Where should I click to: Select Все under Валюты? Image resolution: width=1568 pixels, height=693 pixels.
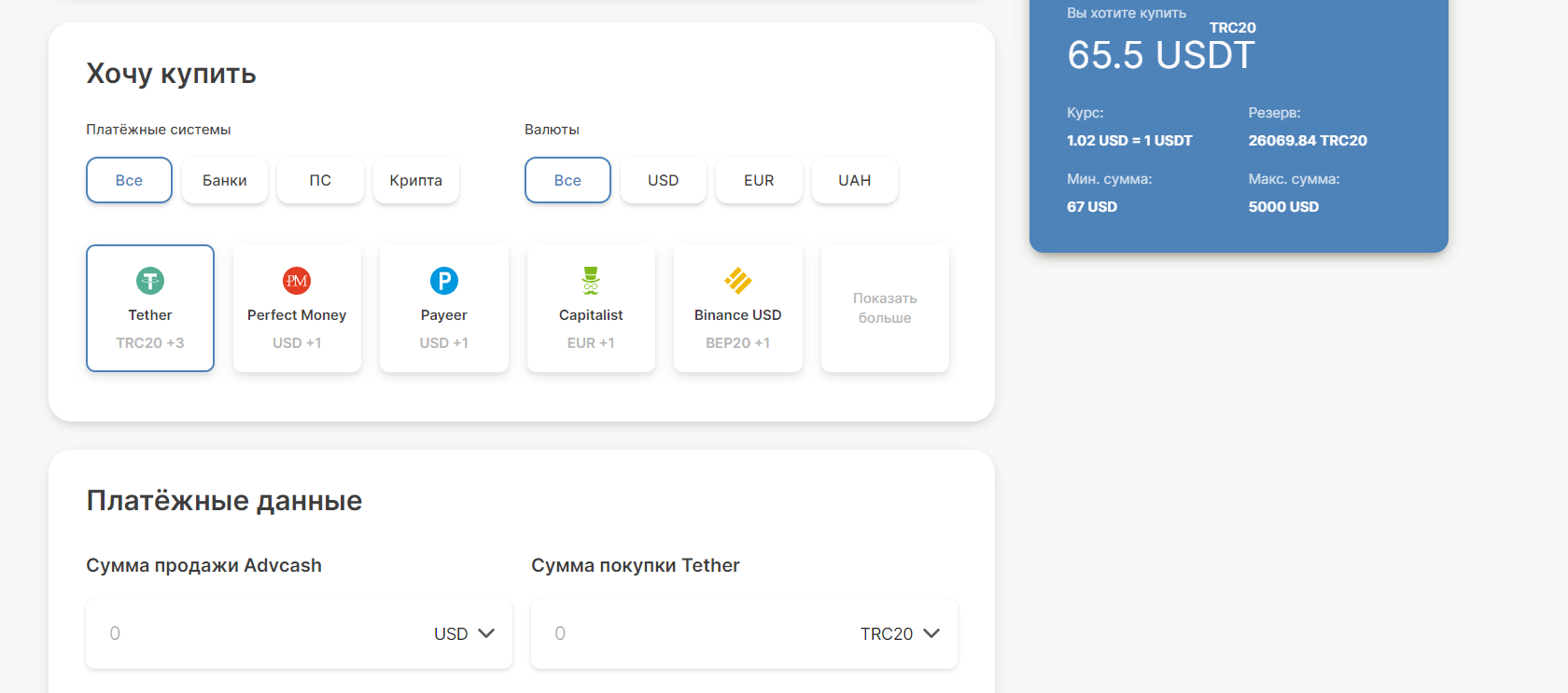(567, 180)
